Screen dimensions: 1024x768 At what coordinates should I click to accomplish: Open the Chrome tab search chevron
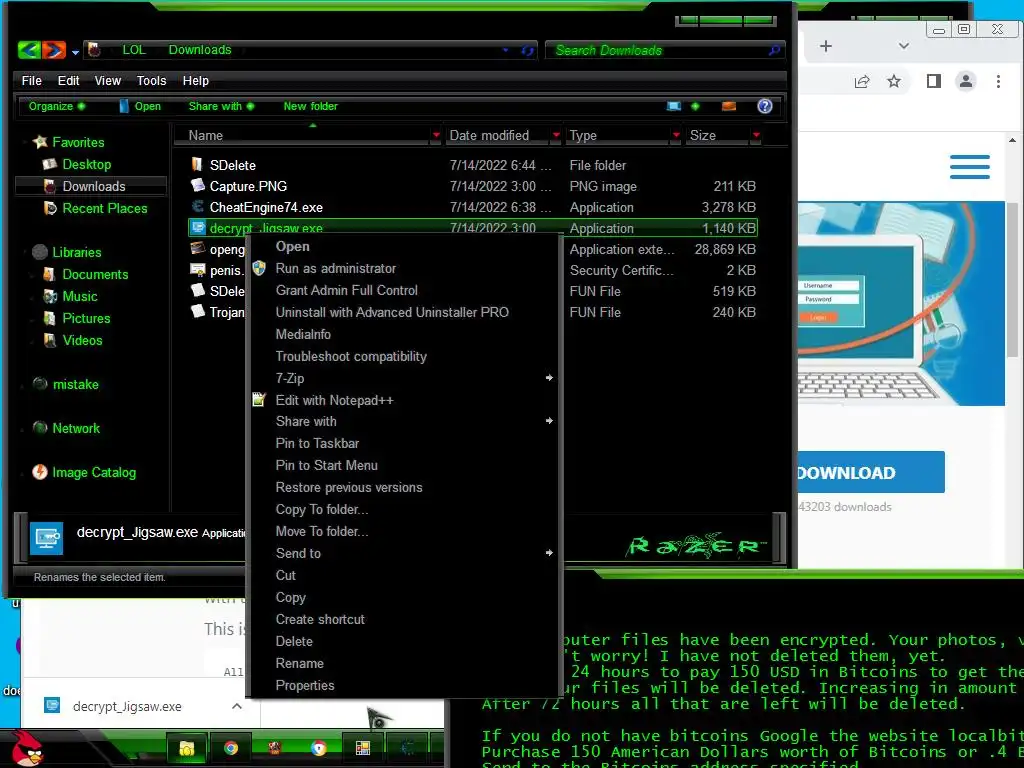(904, 46)
